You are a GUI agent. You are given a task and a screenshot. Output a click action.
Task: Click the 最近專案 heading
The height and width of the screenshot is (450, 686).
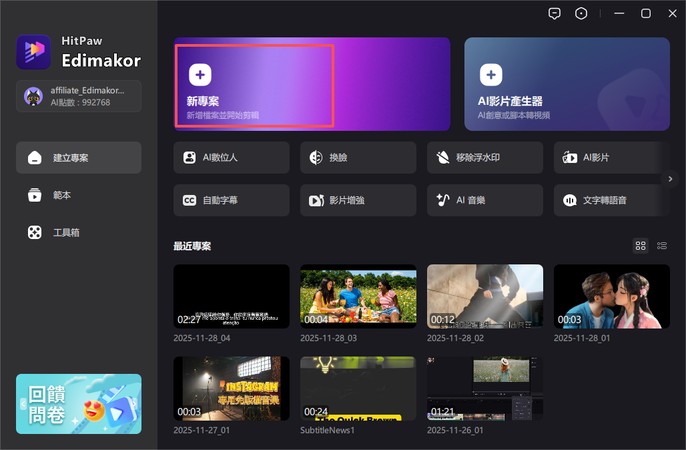click(192, 246)
